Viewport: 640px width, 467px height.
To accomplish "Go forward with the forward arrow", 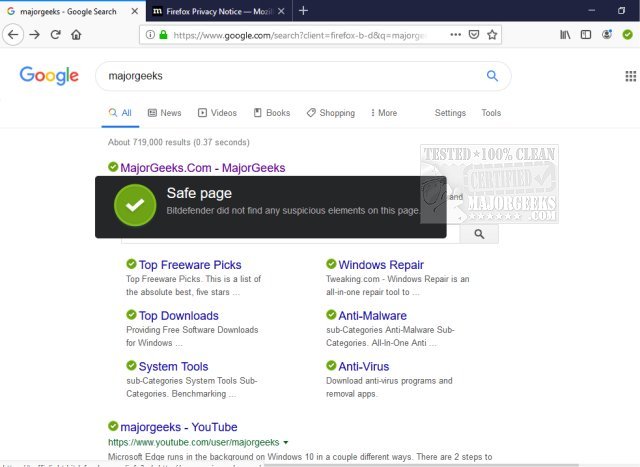I will point(35,35).
